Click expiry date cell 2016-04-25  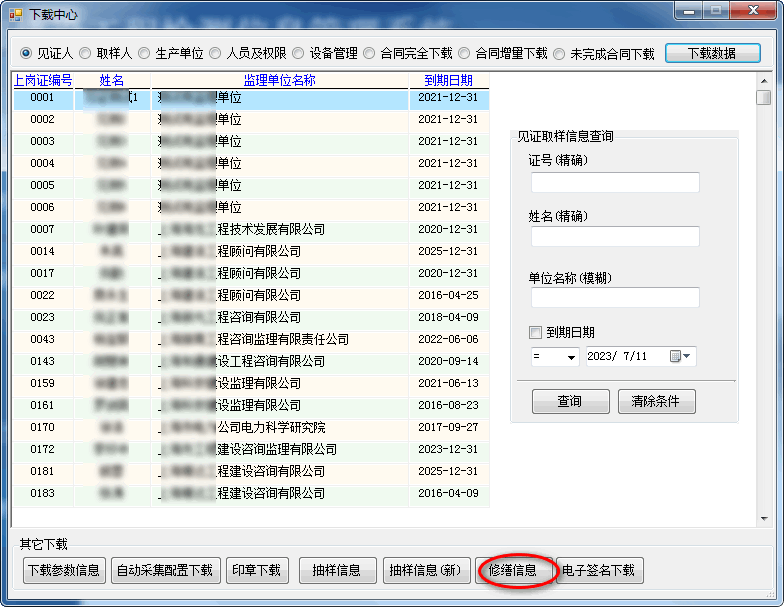point(448,296)
